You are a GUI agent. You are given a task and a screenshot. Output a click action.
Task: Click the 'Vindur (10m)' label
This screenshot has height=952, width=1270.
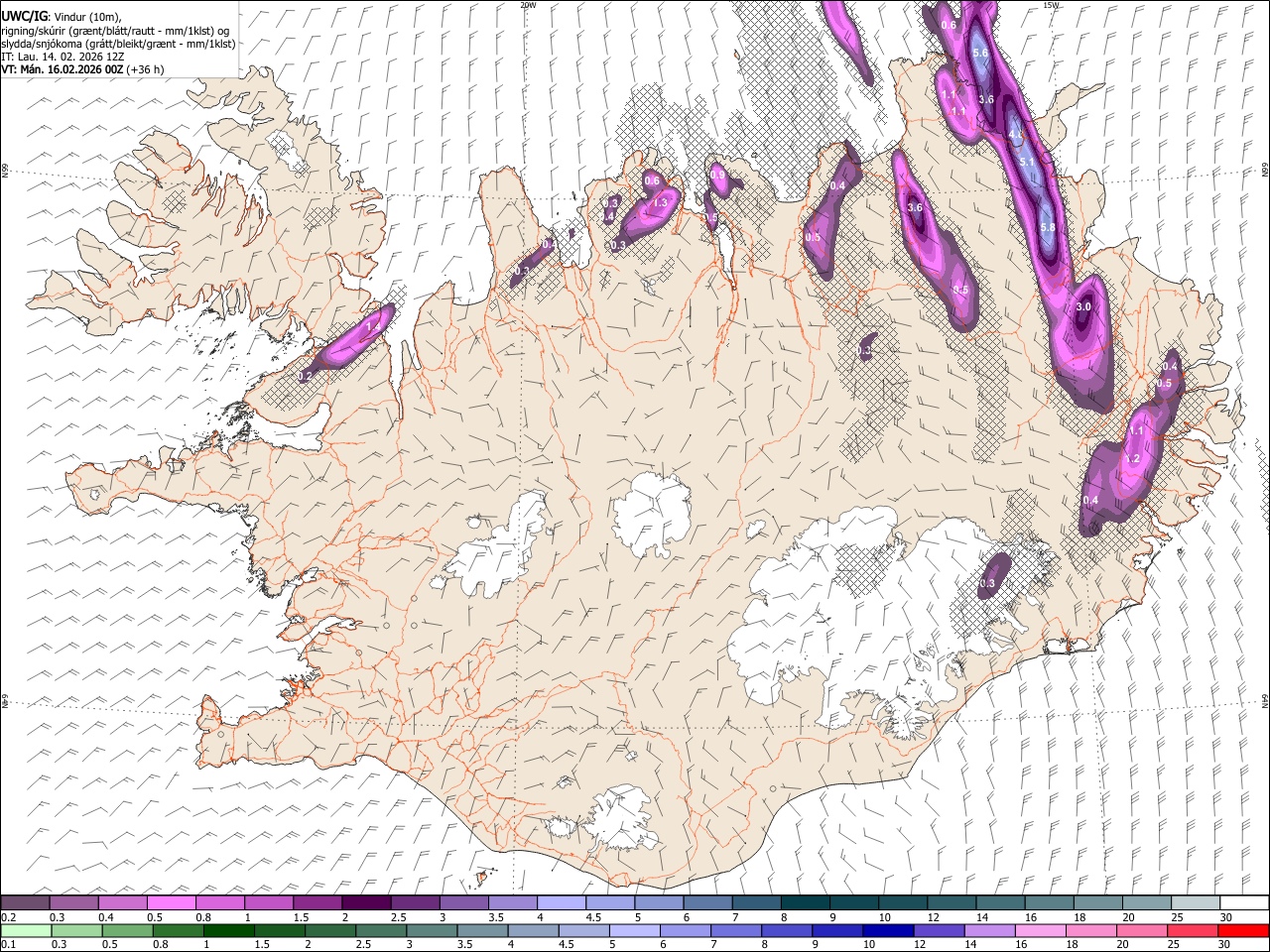point(86,17)
